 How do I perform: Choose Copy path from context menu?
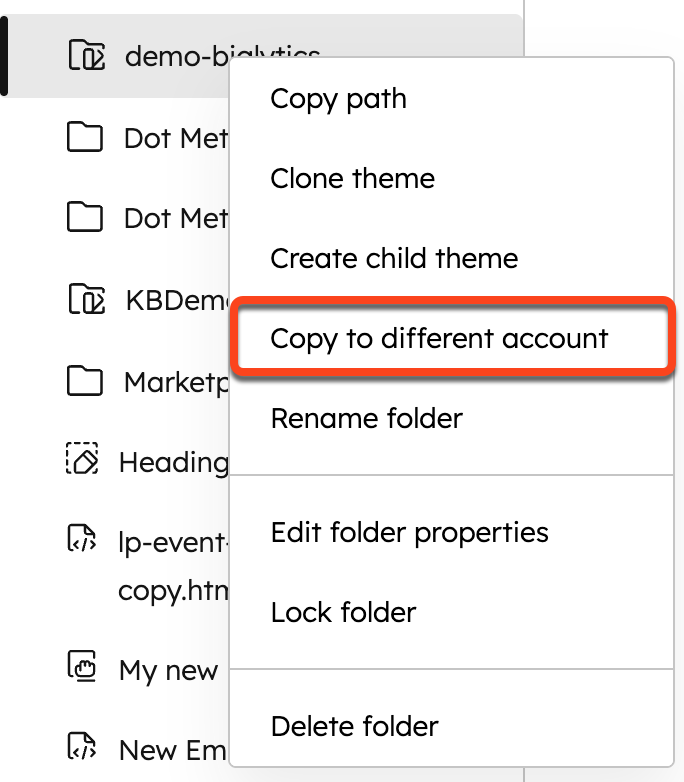pyautogui.click(x=338, y=99)
